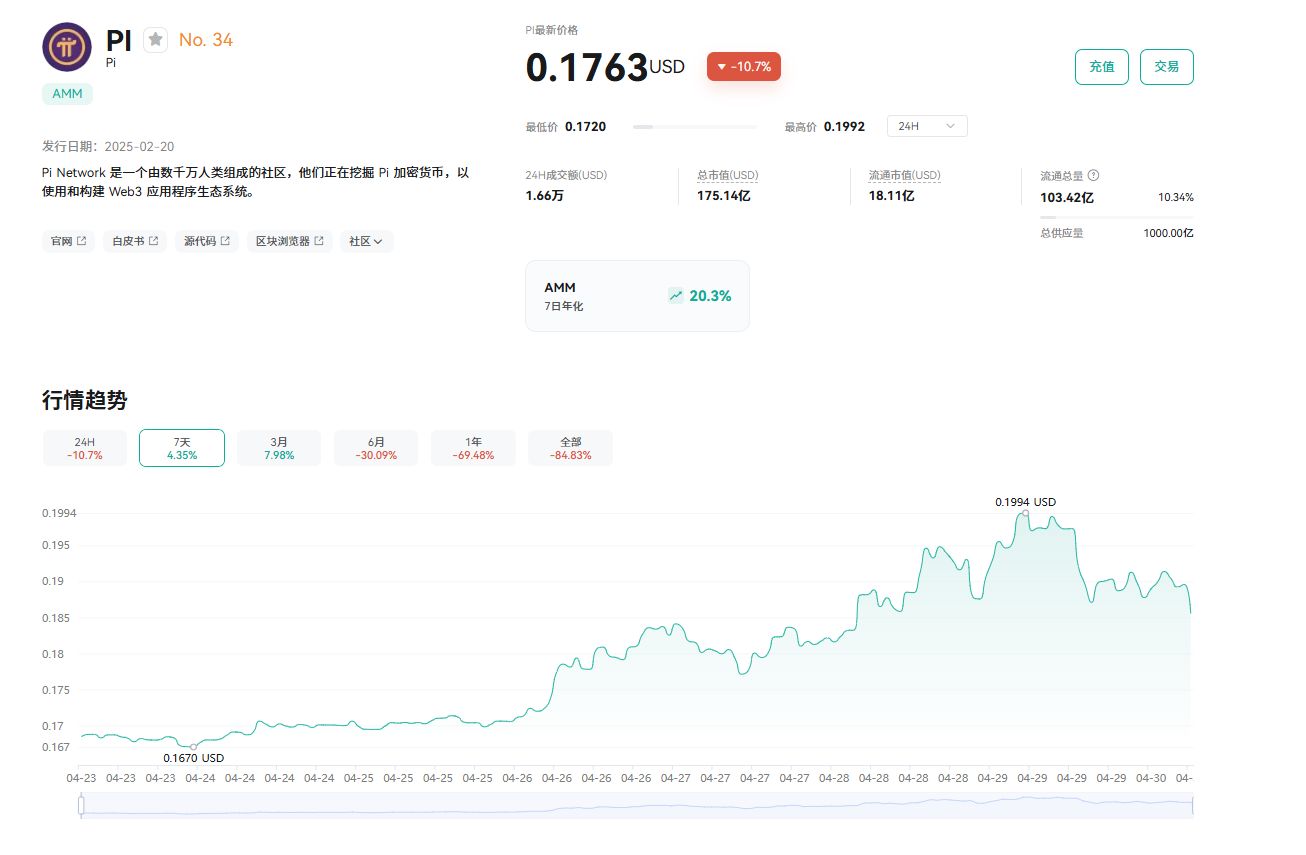1306x855 pixels.
Task: Open the 区块浏览器 block explorer link
Action: [290, 241]
